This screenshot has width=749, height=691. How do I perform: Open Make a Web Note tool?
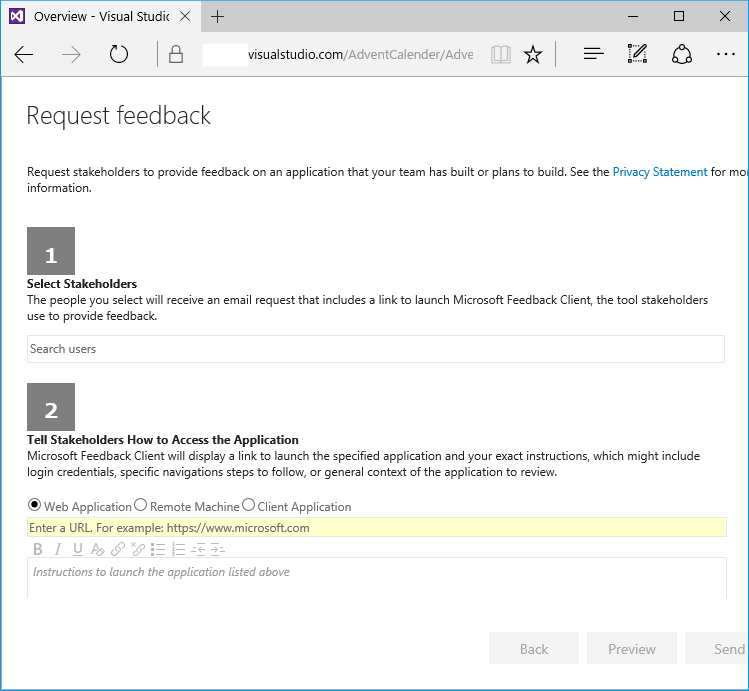tap(637, 53)
